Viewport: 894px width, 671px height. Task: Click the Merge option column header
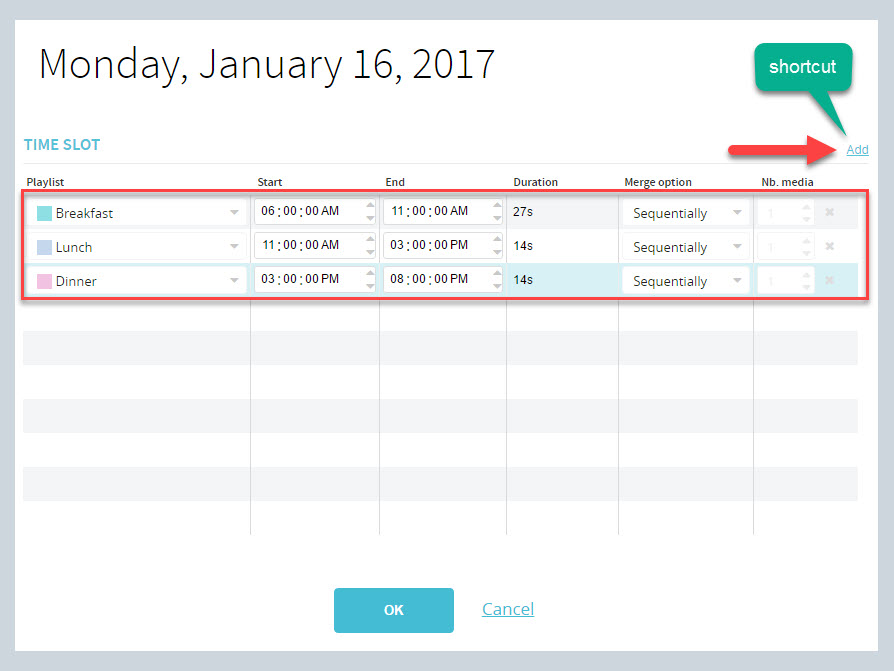(x=658, y=182)
